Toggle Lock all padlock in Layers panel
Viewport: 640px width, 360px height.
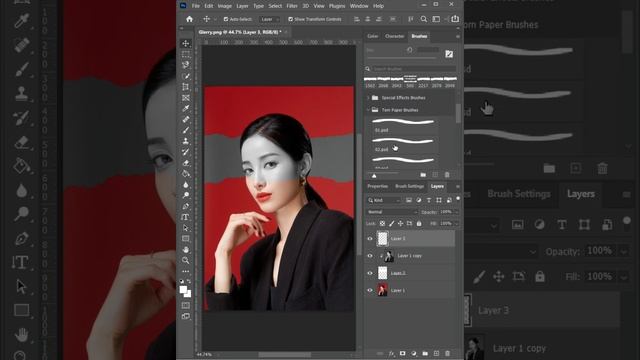pos(419,223)
